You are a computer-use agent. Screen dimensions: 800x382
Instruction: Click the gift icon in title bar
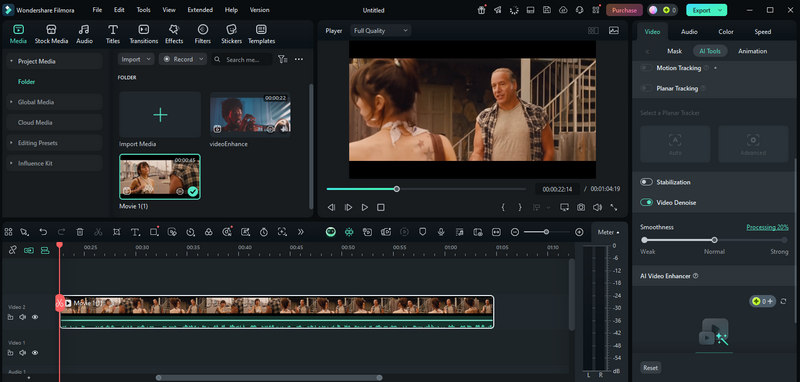[x=482, y=10]
